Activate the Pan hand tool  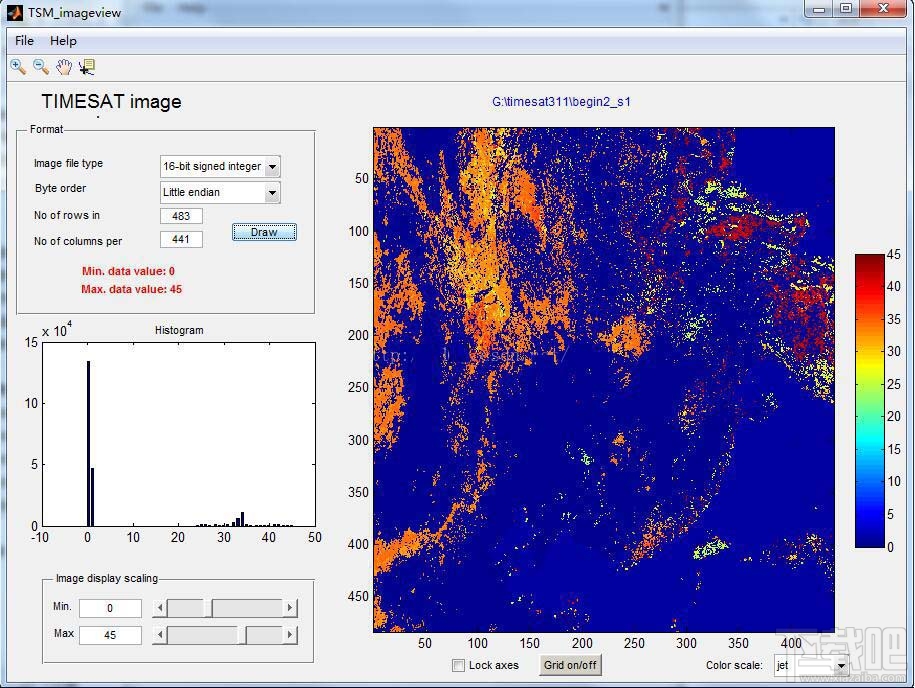tap(64, 67)
